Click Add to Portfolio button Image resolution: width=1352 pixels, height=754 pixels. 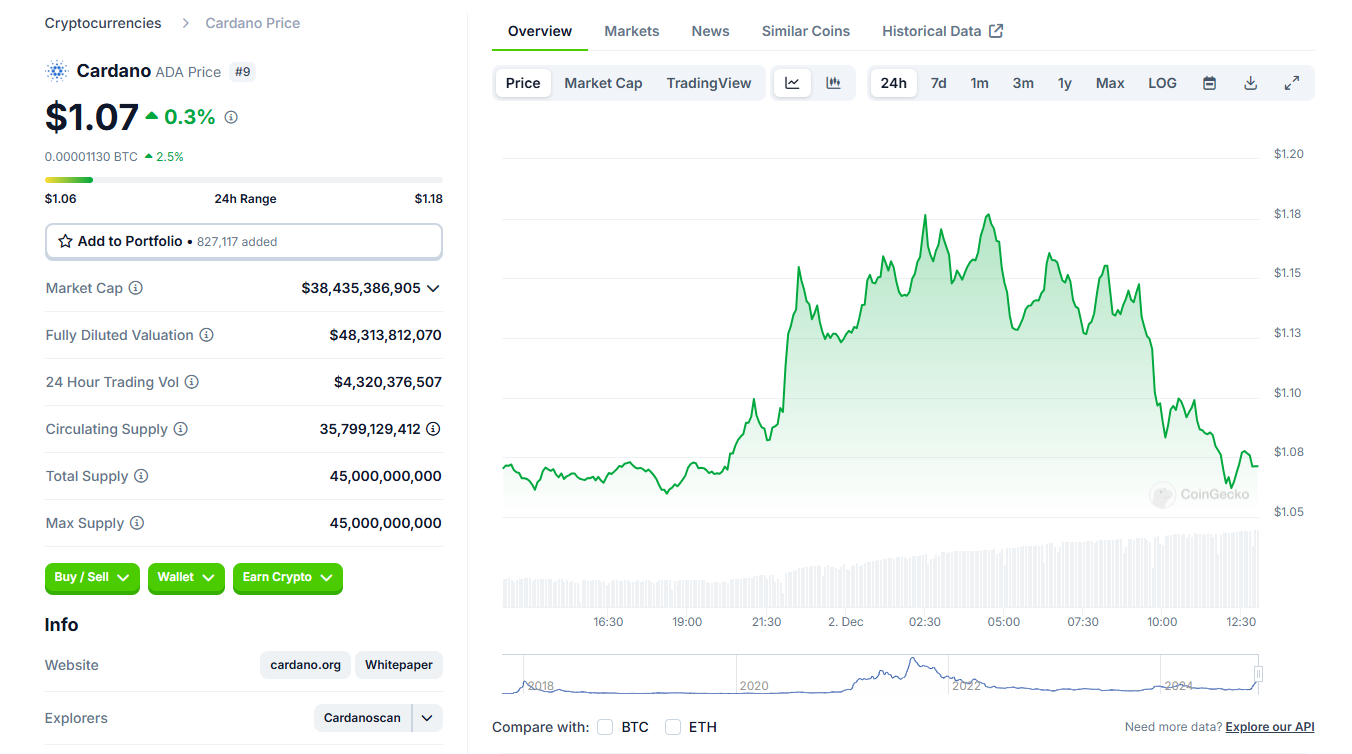coord(244,241)
